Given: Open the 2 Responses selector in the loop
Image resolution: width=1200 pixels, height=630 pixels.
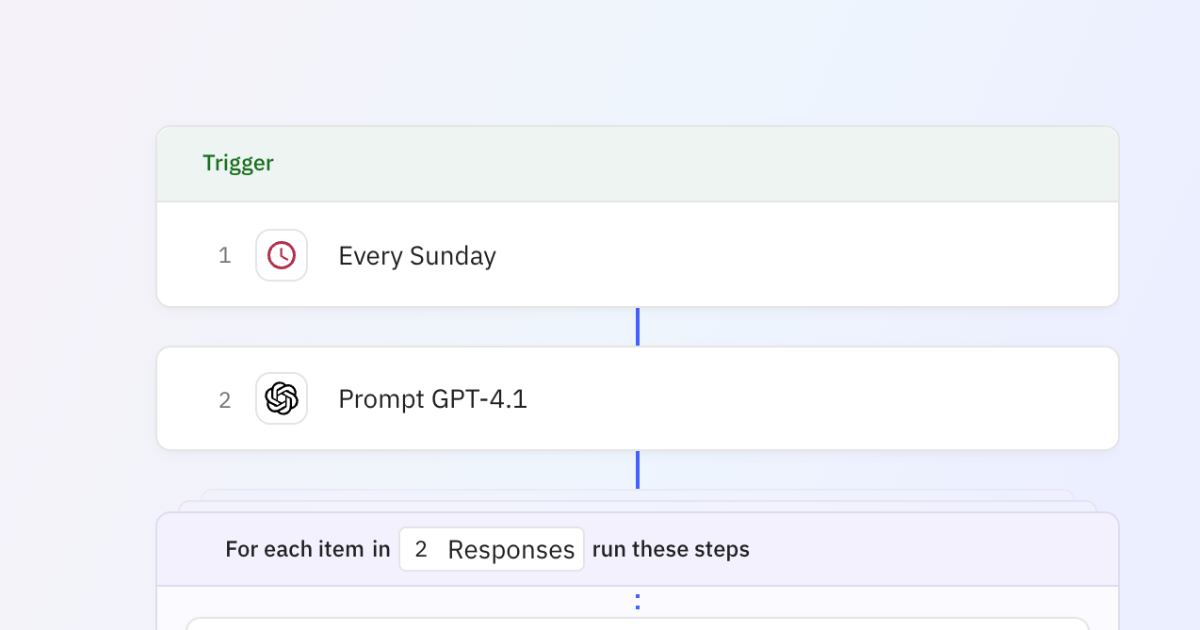Looking at the screenshot, I should click(x=491, y=548).
